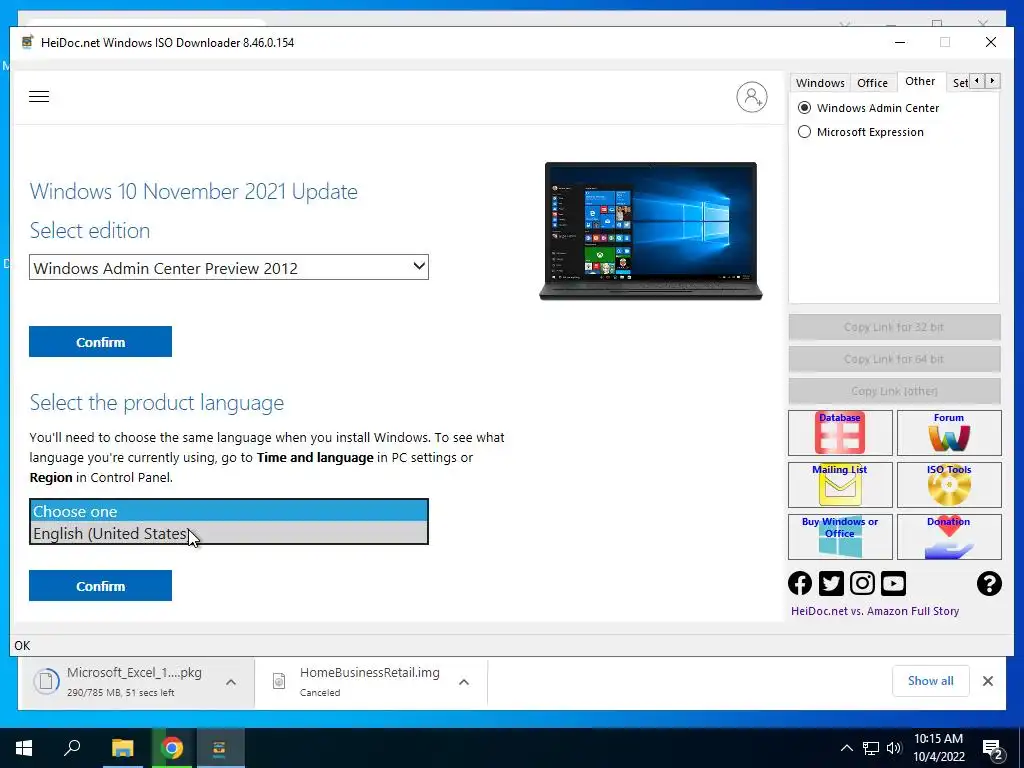1024x768 pixels.
Task: Open the Database link tile
Action: [x=840, y=433]
